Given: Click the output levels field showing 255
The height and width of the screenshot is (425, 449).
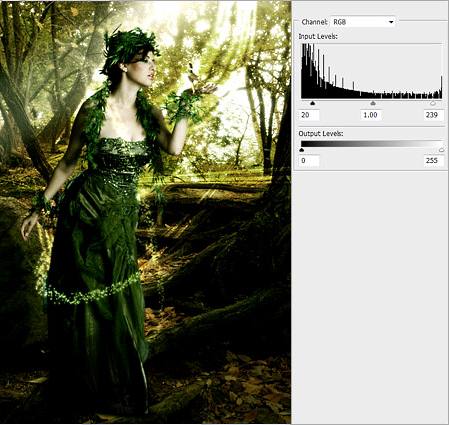Looking at the screenshot, I should point(434,161).
